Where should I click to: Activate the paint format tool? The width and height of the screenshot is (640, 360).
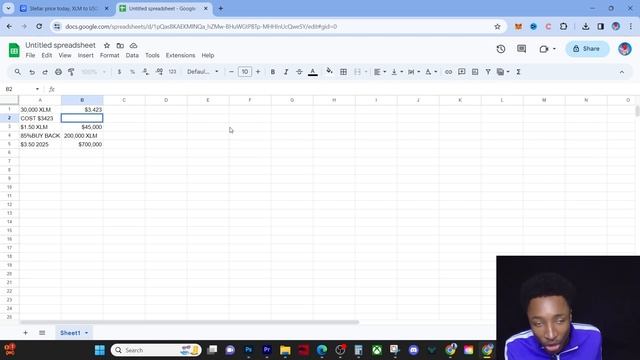pyautogui.click(x=71, y=72)
